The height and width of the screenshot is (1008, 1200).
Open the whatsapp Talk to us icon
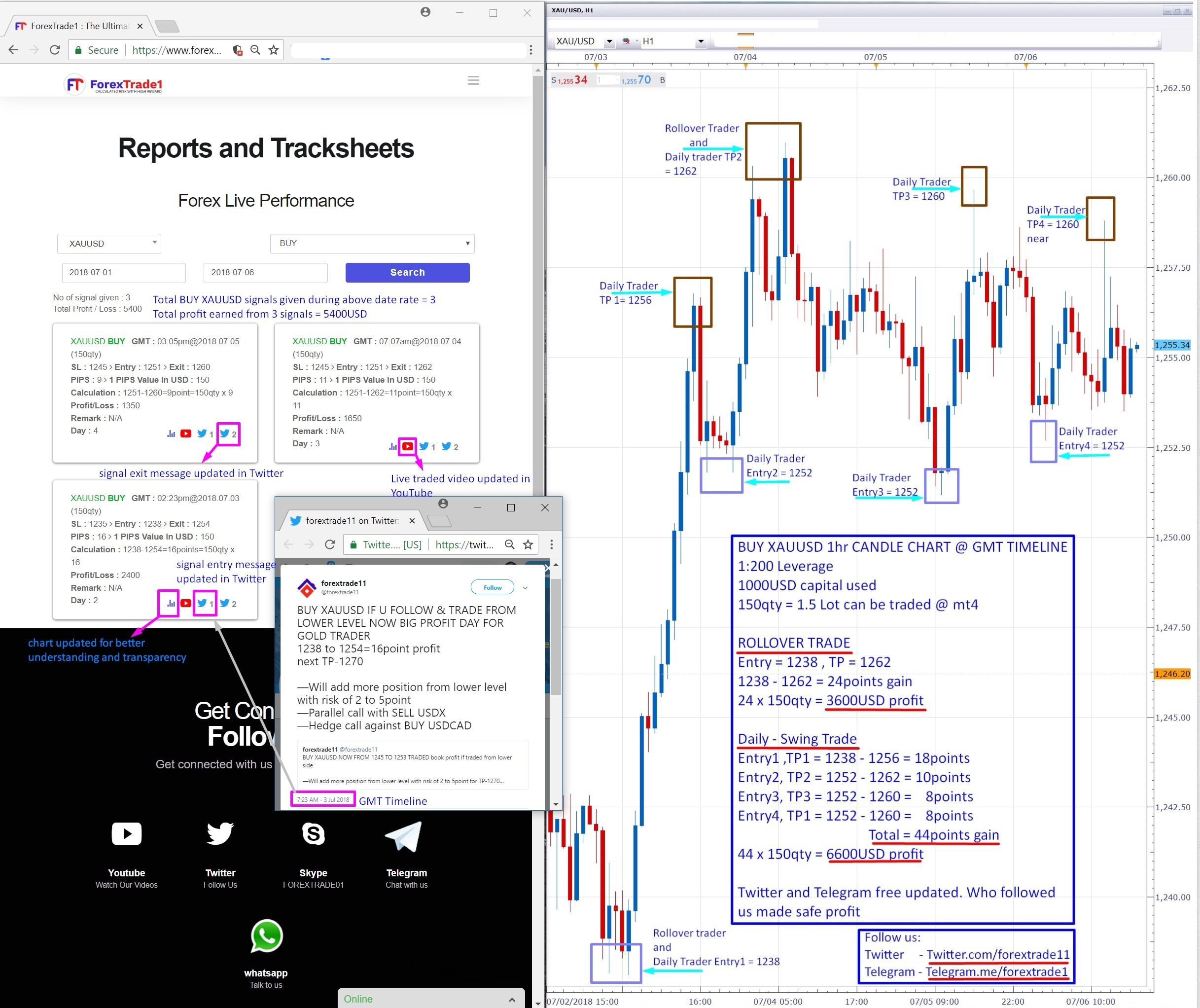tap(266, 936)
